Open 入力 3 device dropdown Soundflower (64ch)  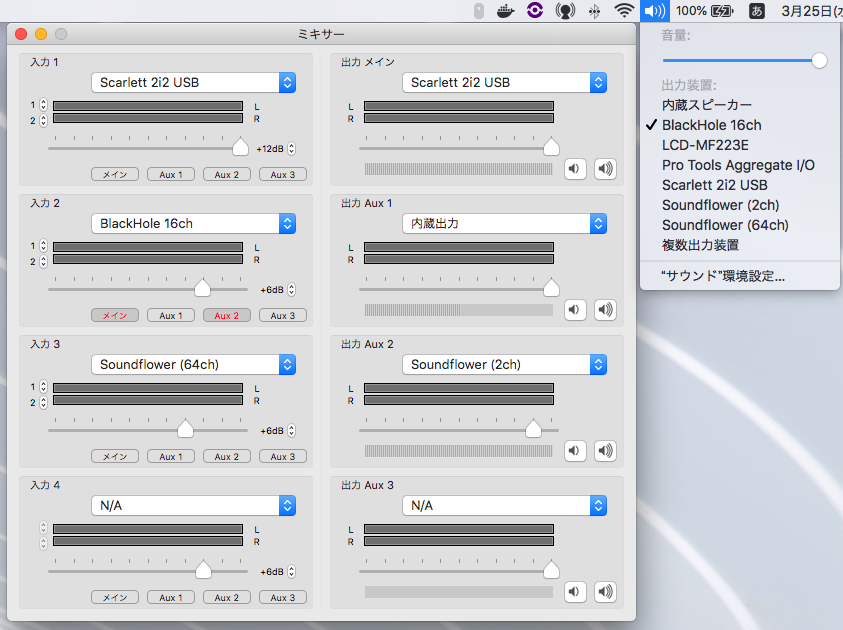pyautogui.click(x=194, y=364)
